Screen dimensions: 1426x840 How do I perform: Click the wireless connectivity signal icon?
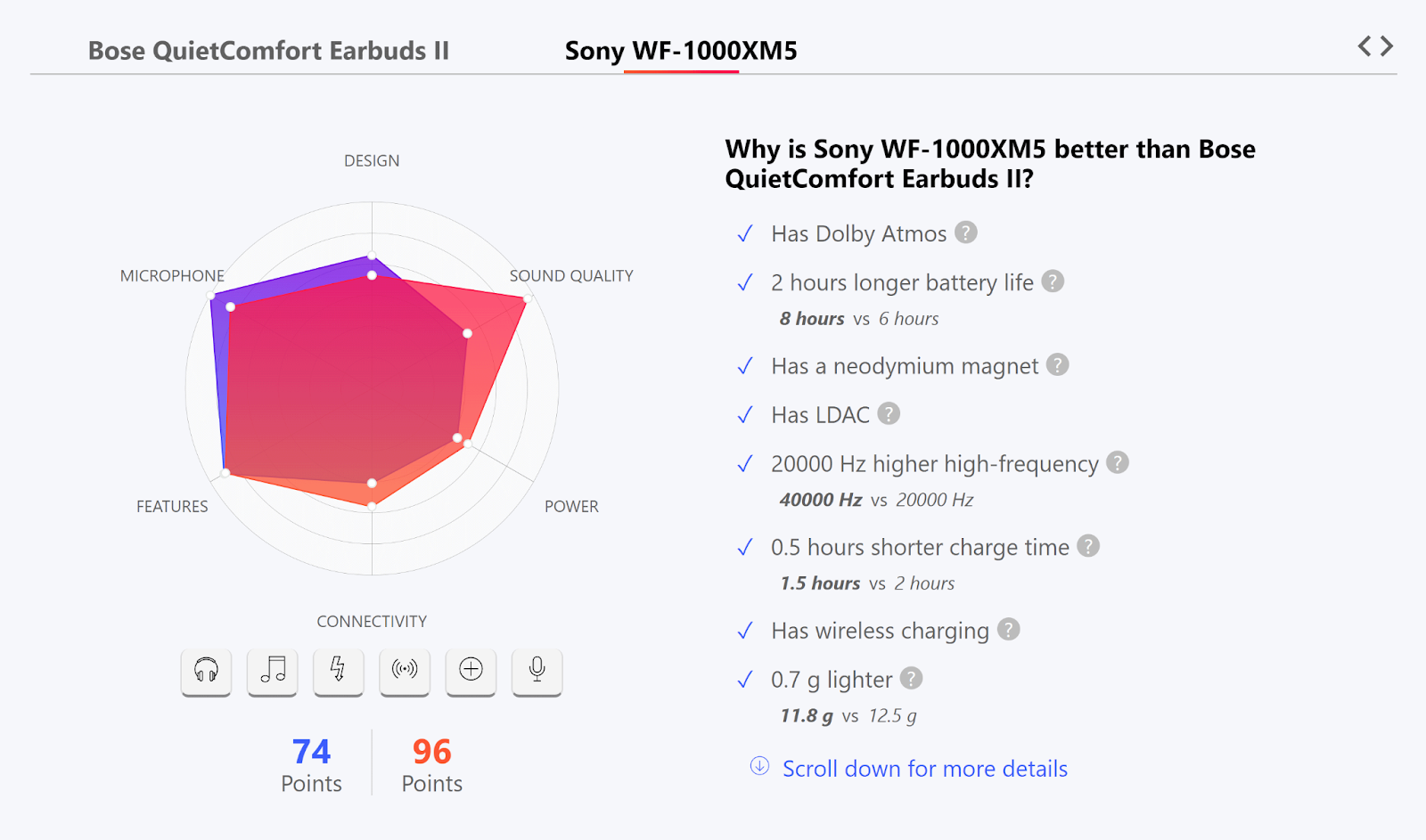click(405, 673)
